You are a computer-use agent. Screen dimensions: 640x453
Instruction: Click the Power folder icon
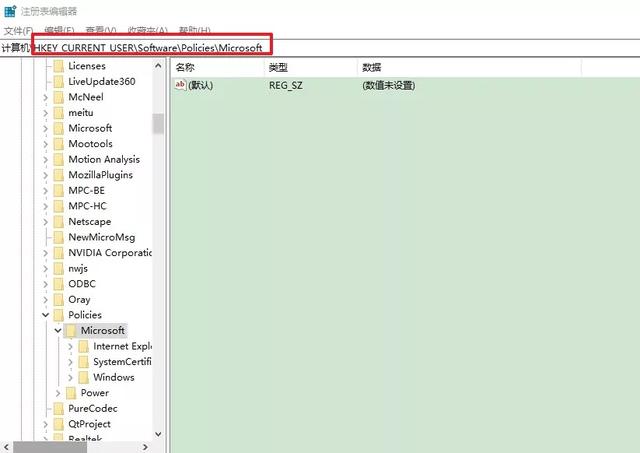point(71,393)
